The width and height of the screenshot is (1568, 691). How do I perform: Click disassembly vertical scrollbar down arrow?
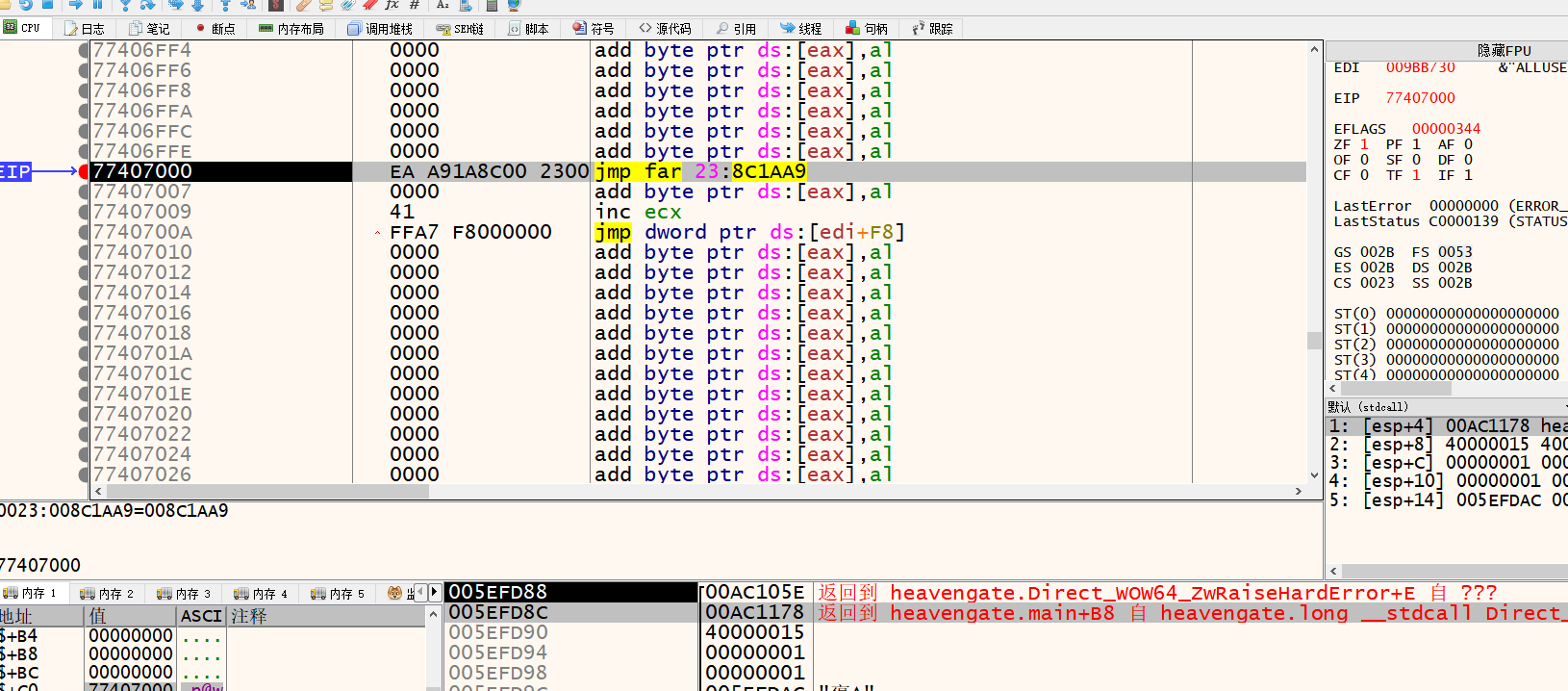(x=1314, y=475)
